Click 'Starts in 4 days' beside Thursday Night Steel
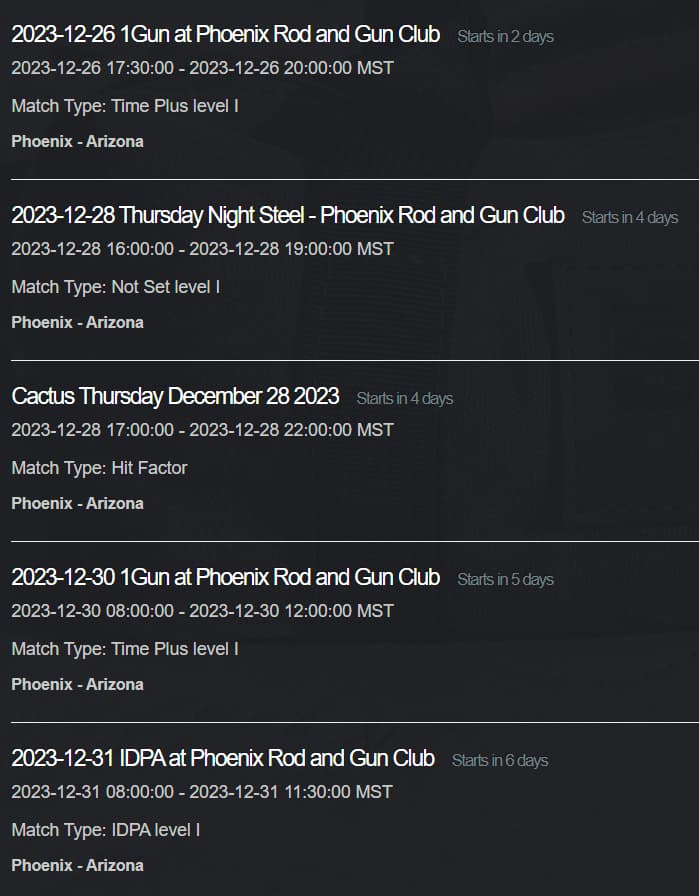Screen dimensions: 699x896 (630, 217)
